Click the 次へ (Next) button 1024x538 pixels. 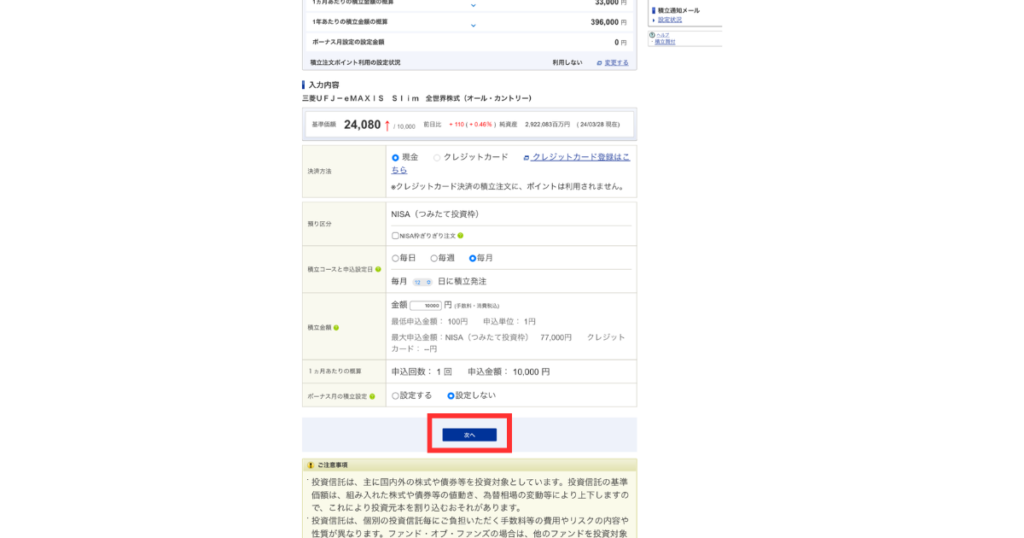click(x=469, y=435)
